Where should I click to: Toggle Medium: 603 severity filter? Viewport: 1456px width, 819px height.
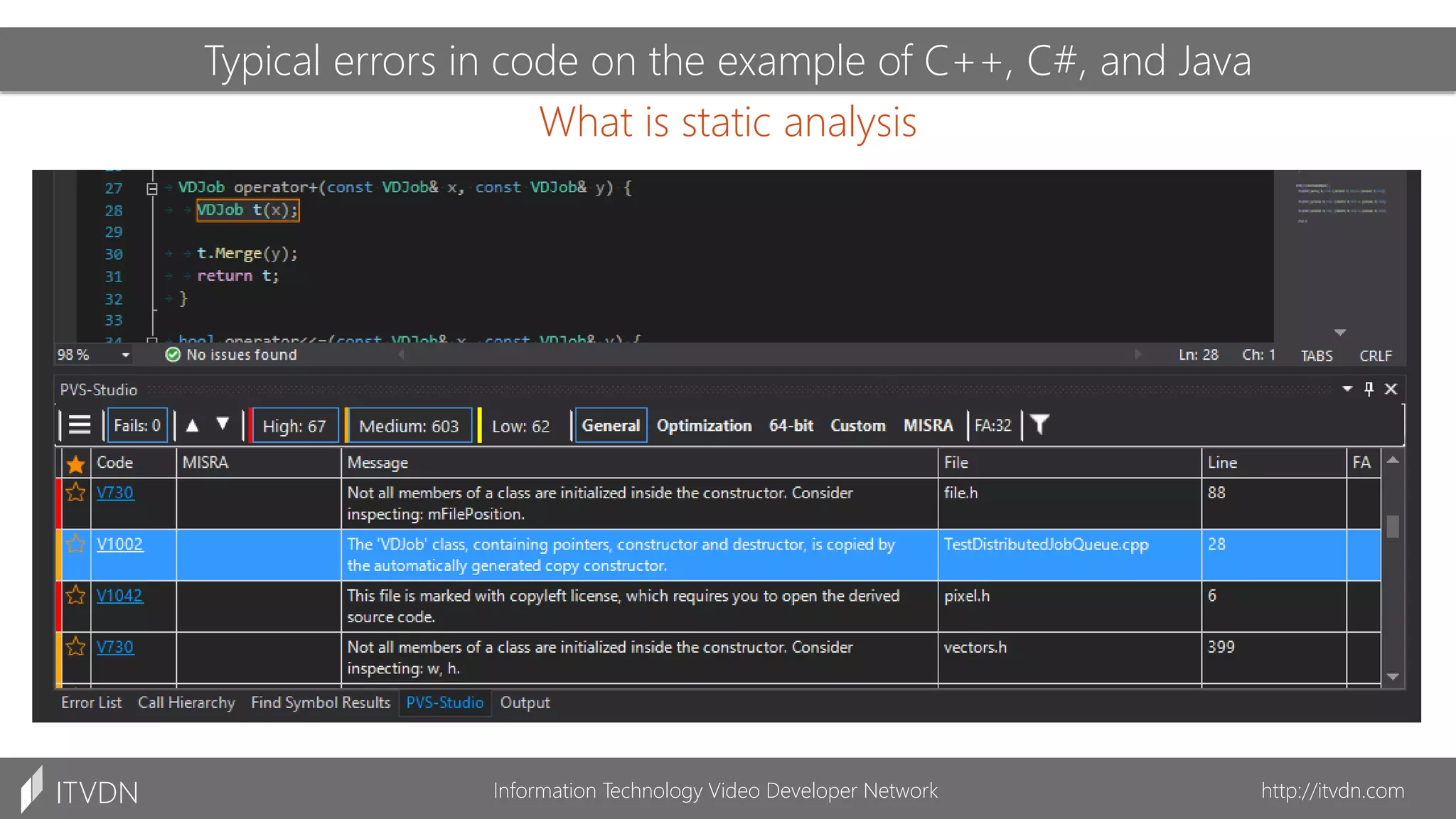pos(409,425)
